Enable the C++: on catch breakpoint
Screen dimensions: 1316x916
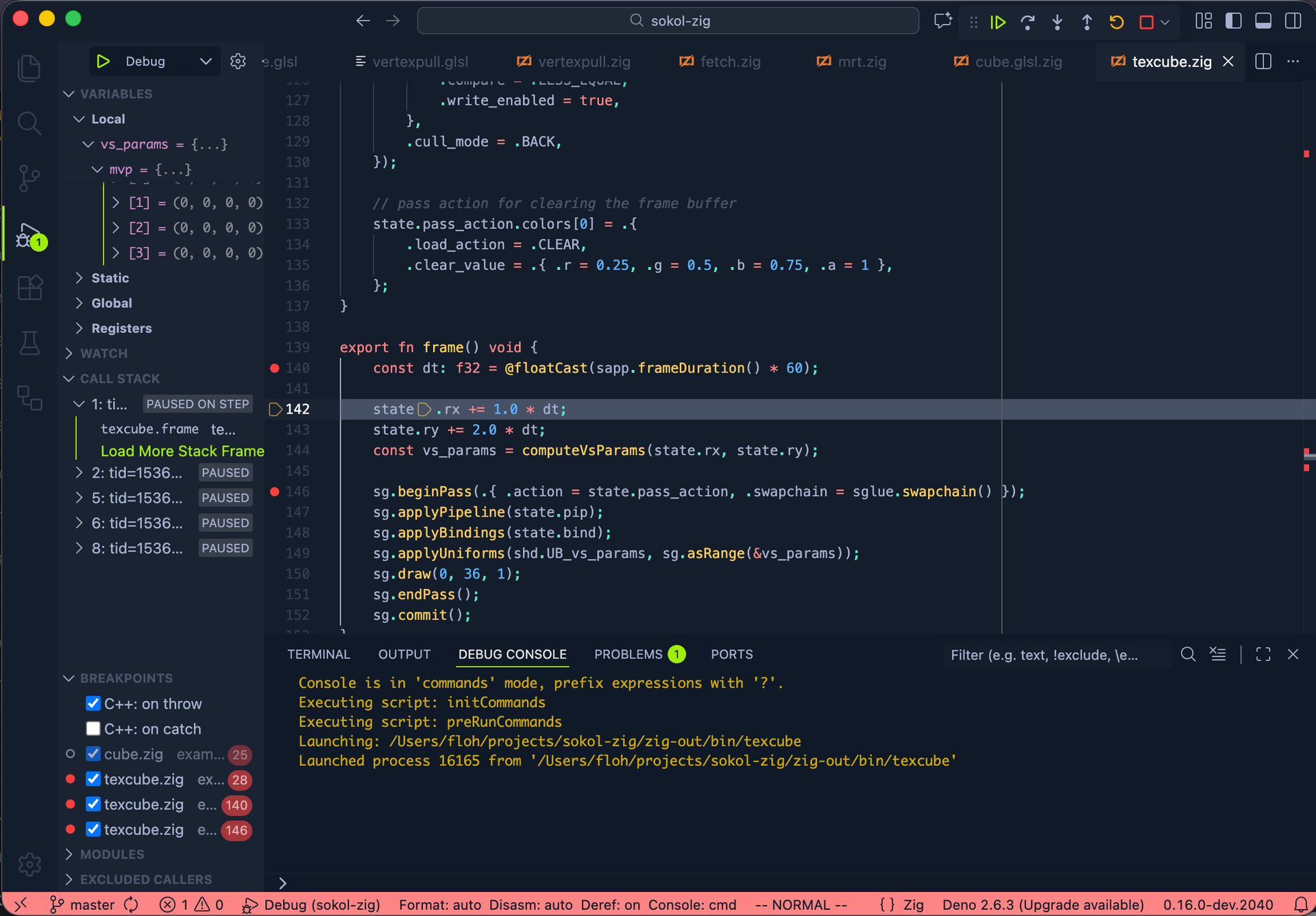pyautogui.click(x=93, y=729)
